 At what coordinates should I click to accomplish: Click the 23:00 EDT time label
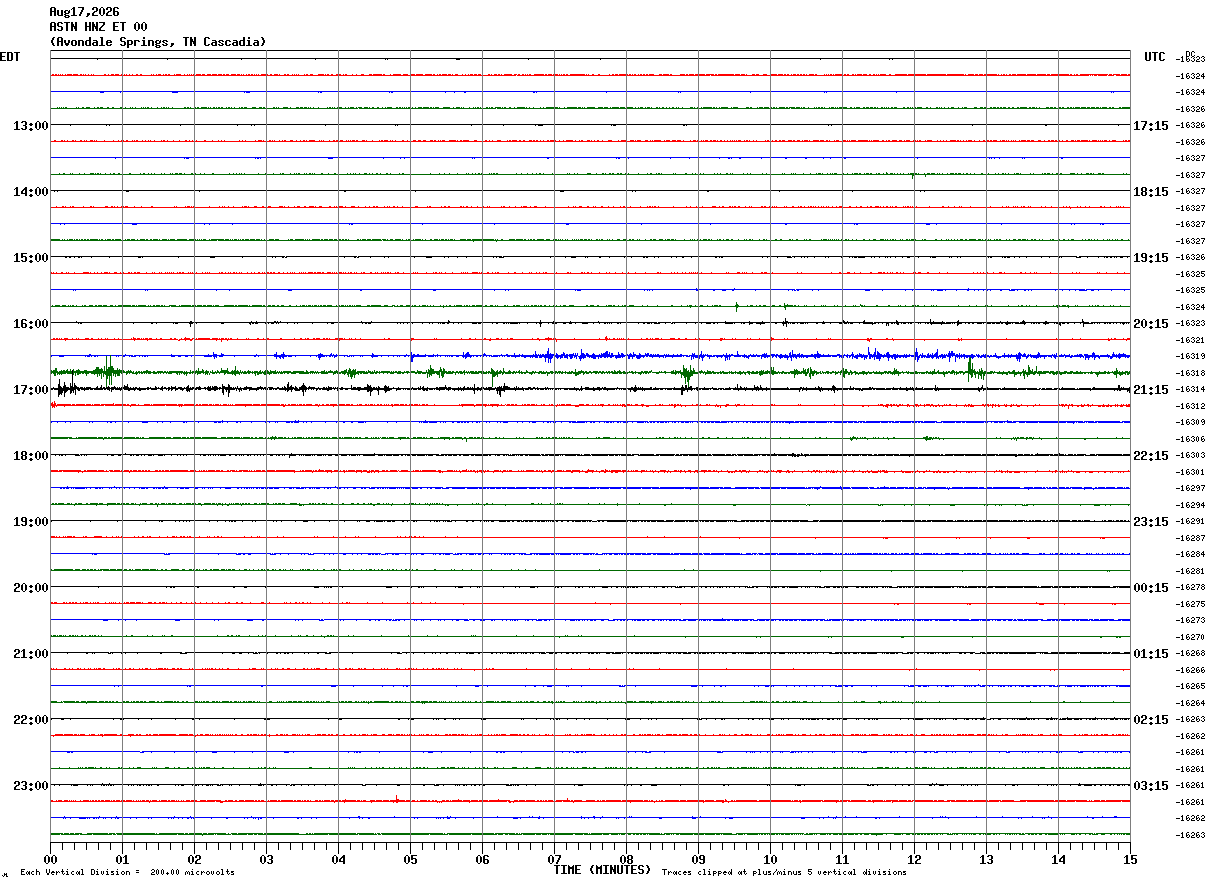pos(30,786)
